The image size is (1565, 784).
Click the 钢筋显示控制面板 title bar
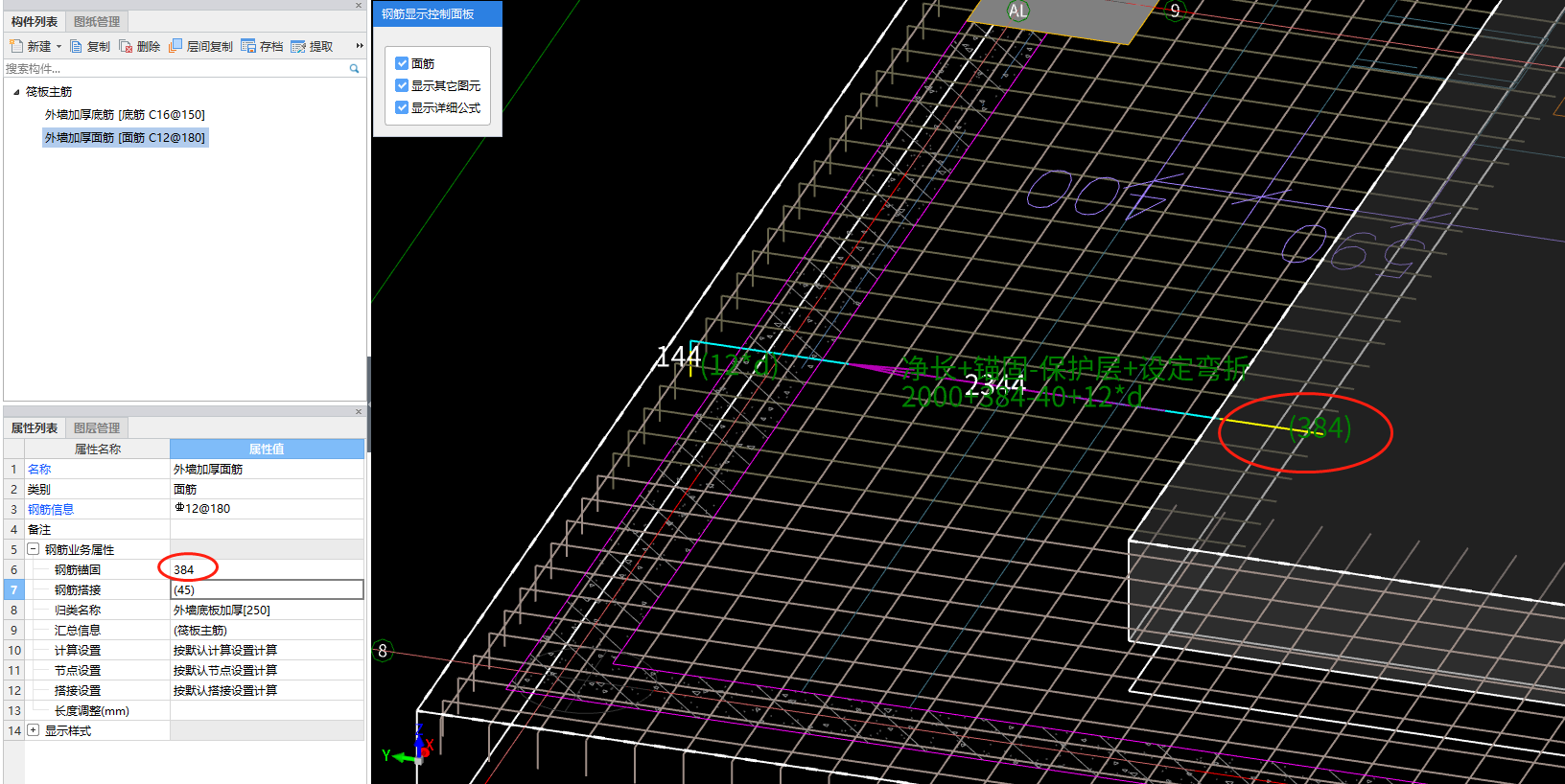point(437,13)
